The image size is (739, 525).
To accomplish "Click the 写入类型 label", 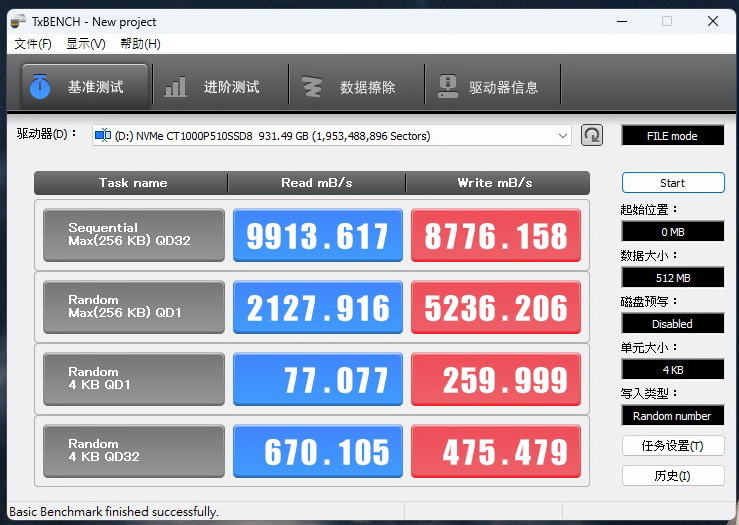I will pos(649,394).
